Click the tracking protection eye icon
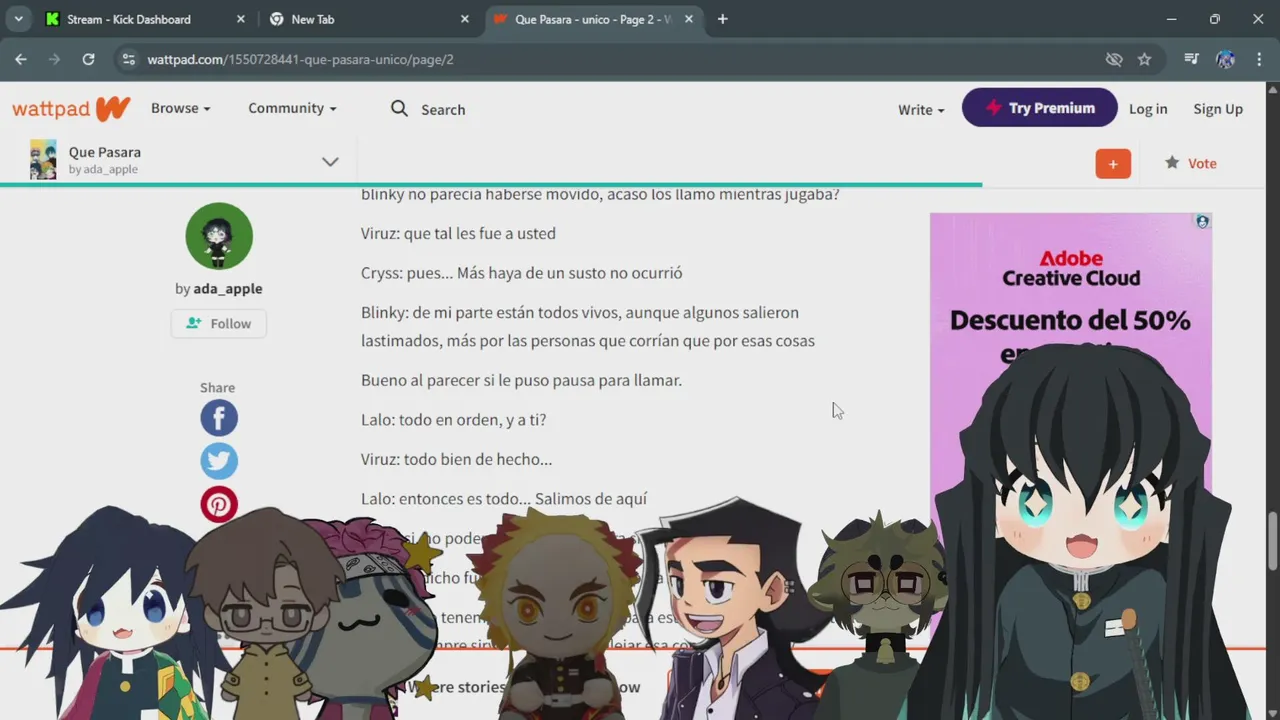 [1114, 59]
